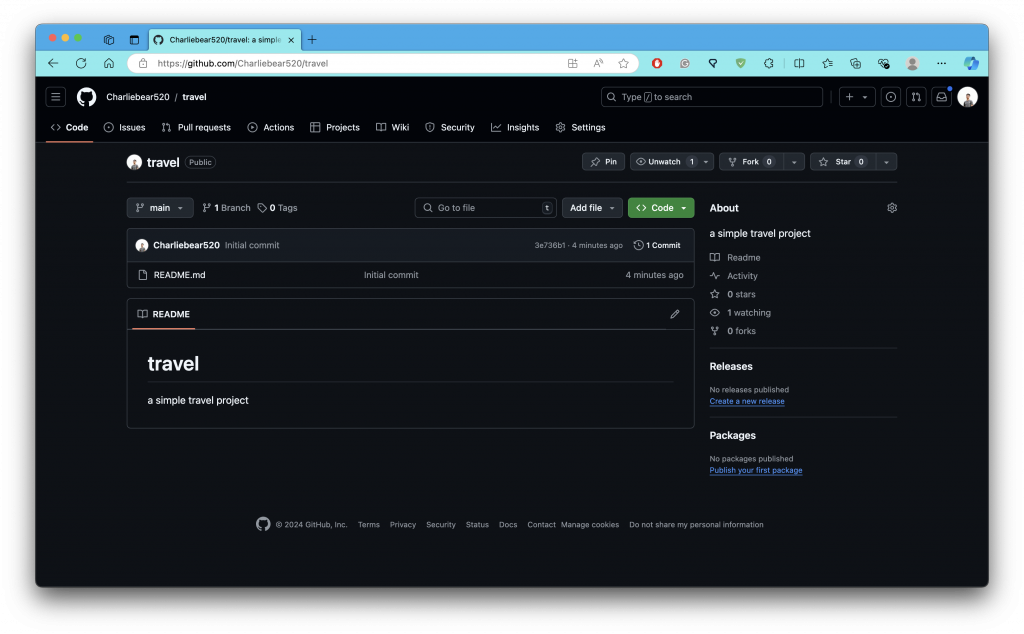Click Create a new release link
The image size is (1024, 634).
pyautogui.click(x=746, y=402)
